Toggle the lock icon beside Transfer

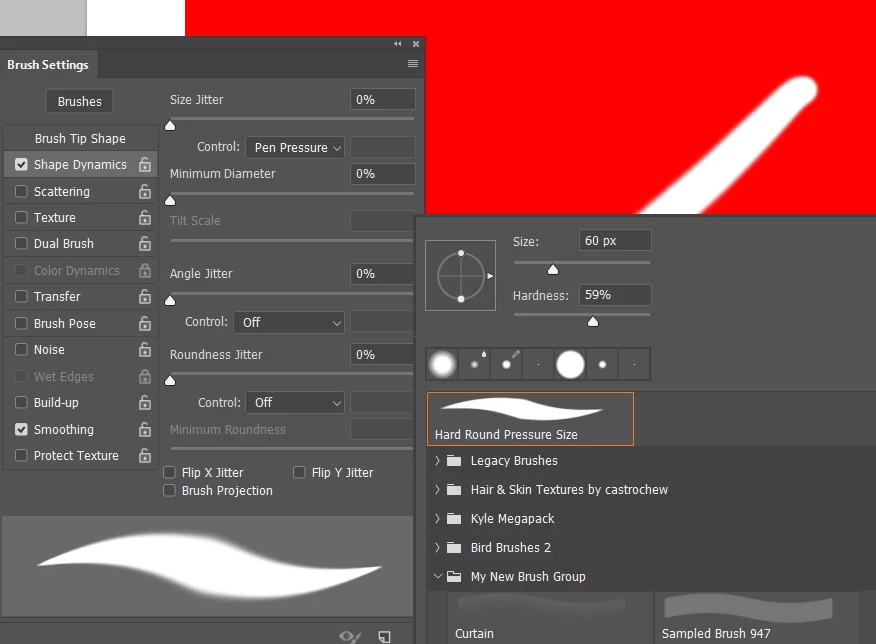tap(145, 297)
